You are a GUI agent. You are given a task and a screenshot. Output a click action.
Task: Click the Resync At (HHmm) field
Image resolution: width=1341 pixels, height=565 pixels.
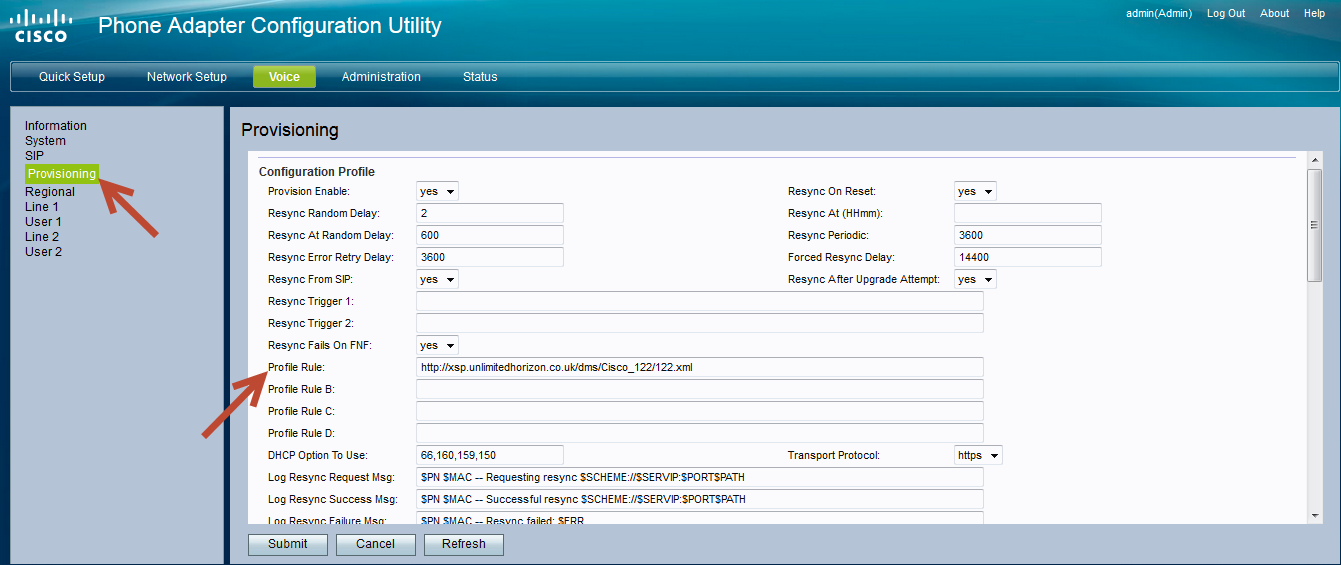(1028, 213)
